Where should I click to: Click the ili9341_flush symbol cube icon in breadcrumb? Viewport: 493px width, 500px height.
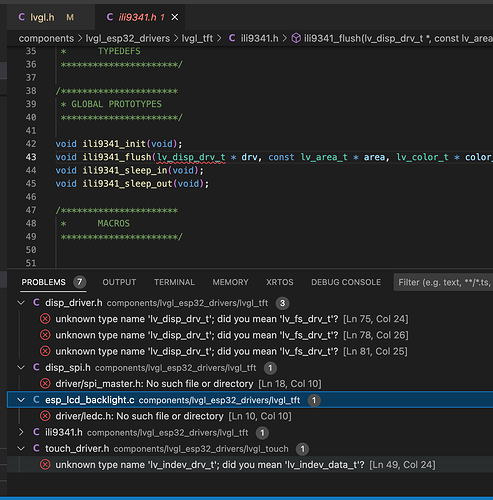pos(296,38)
